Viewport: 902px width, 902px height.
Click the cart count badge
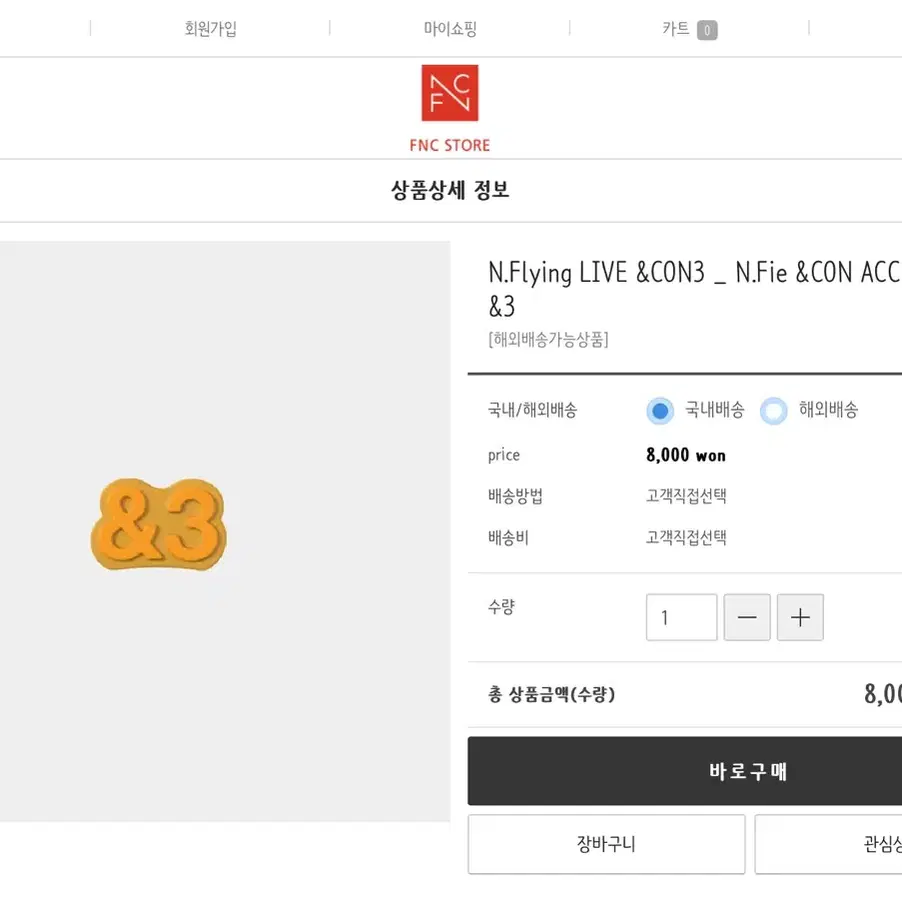click(x=707, y=30)
